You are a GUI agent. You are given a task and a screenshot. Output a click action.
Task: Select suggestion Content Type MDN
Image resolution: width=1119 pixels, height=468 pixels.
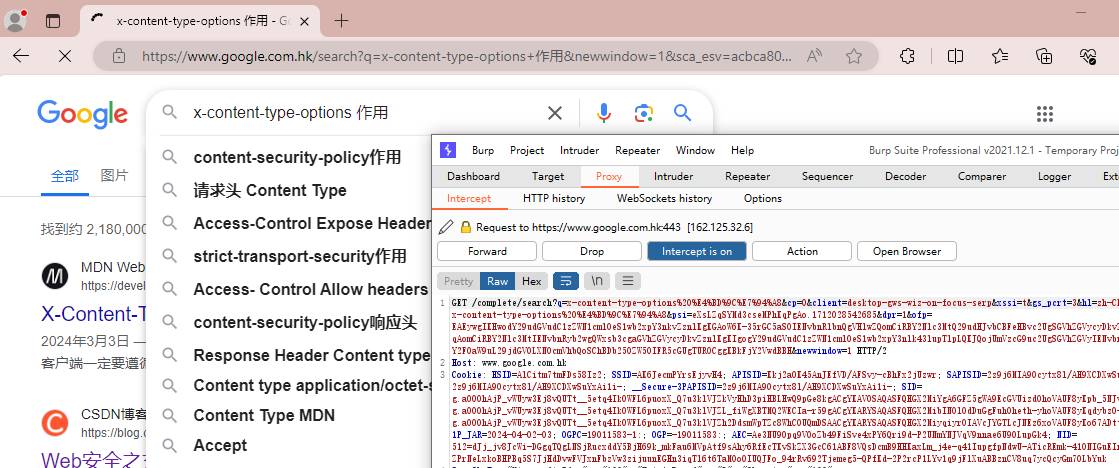[264, 415]
